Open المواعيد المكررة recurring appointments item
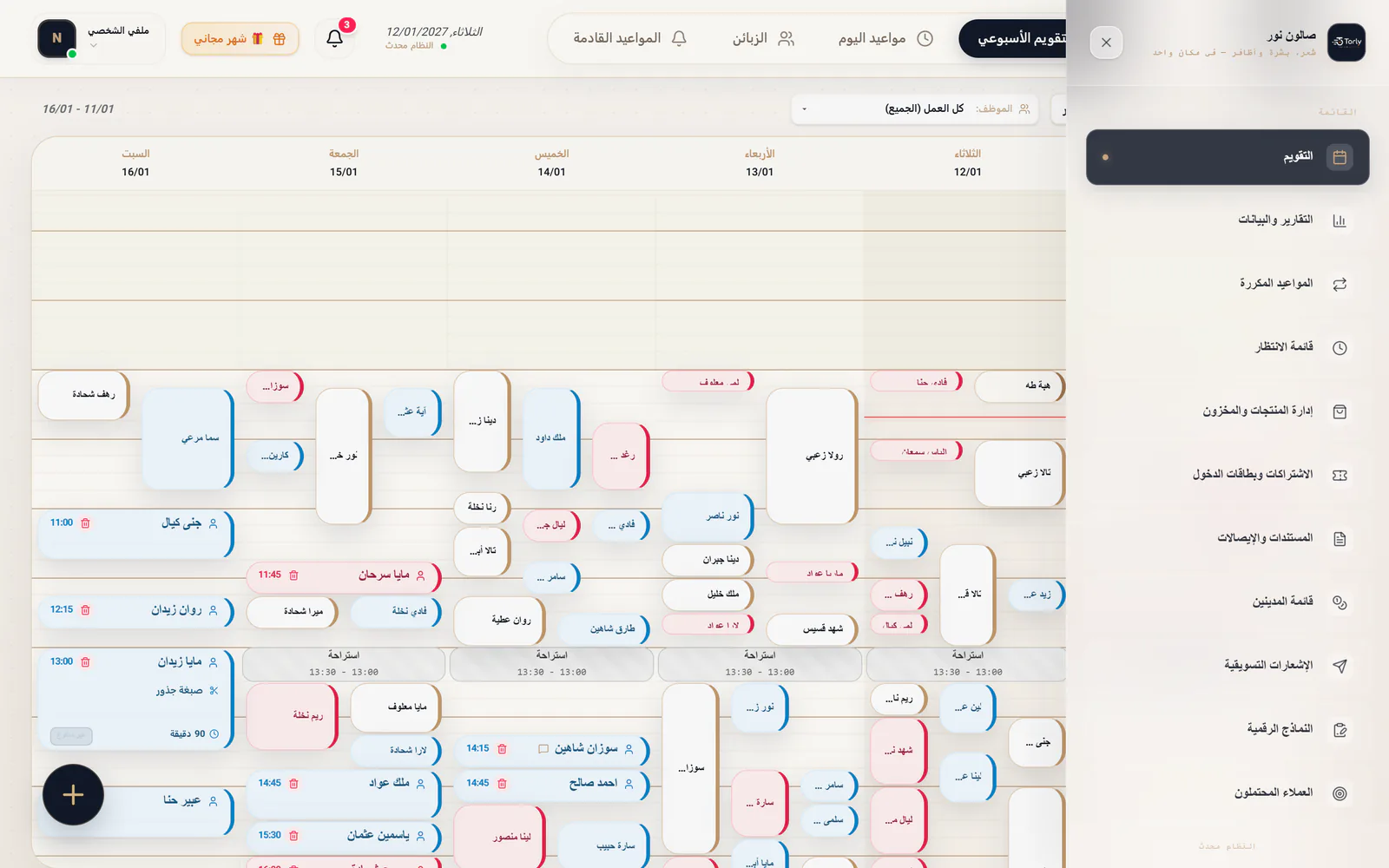Image resolution: width=1389 pixels, height=868 pixels. click(x=1227, y=284)
